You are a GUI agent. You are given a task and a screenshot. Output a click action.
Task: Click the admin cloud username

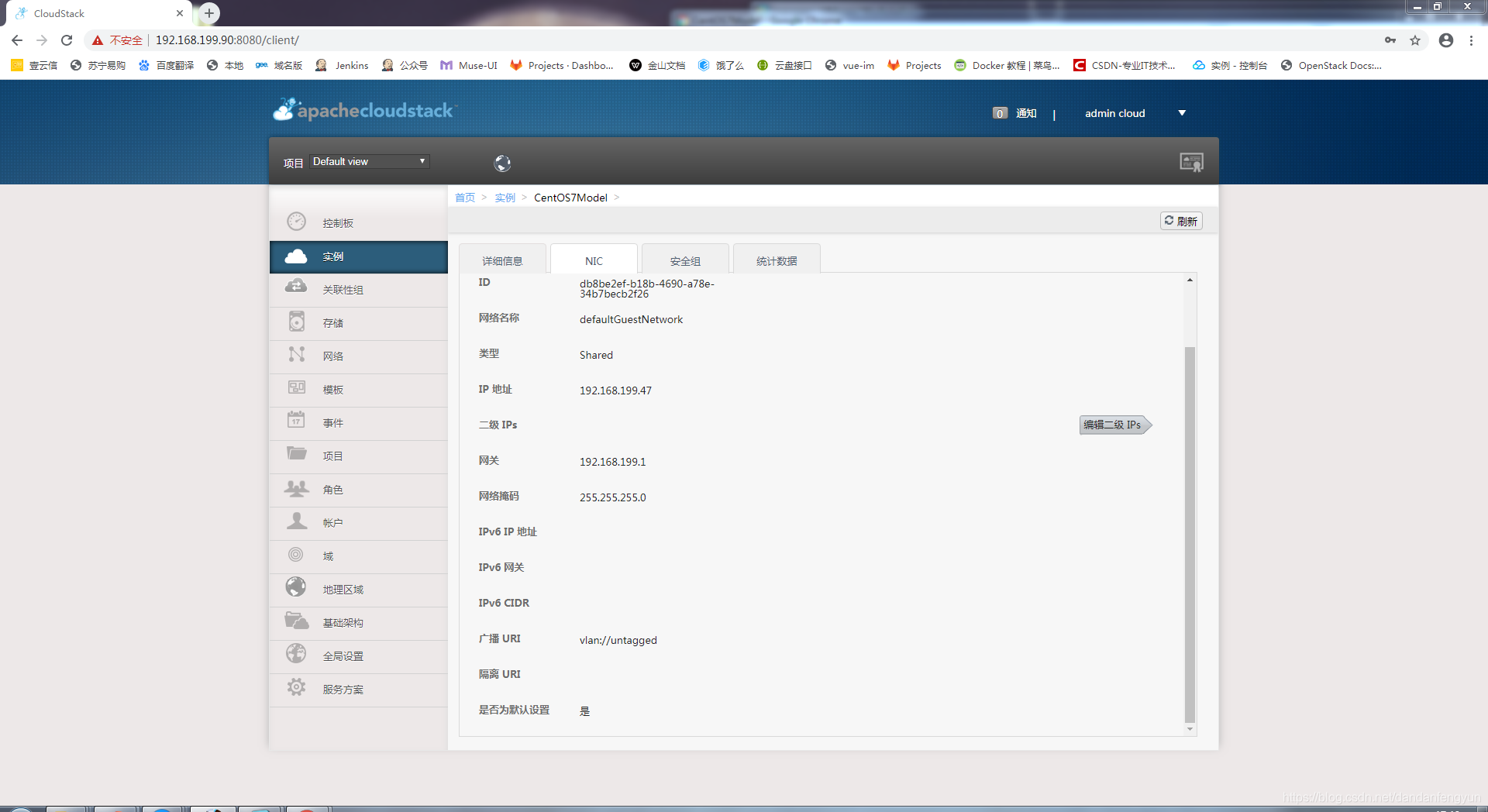(1114, 113)
